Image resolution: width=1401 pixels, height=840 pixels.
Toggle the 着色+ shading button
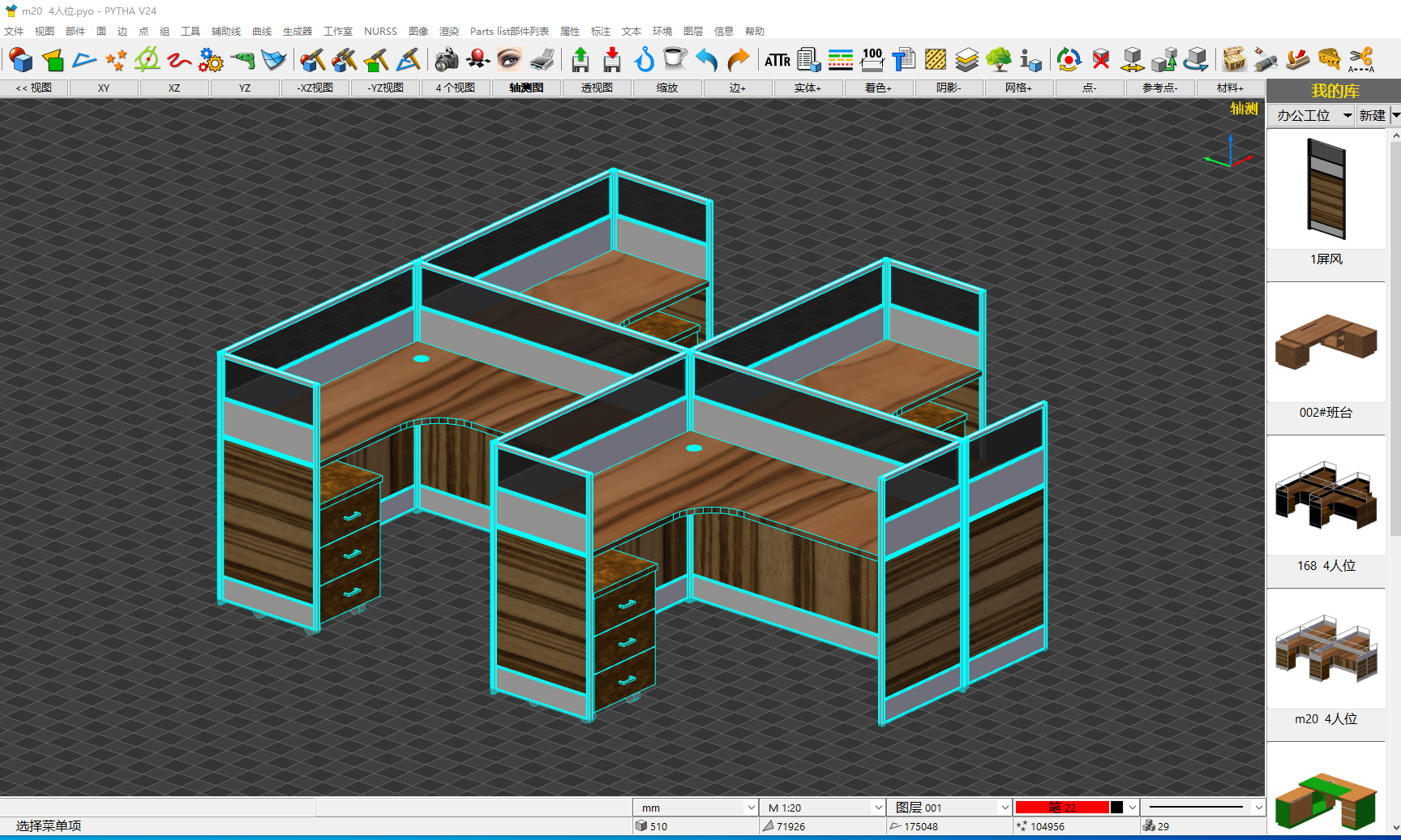coord(878,88)
